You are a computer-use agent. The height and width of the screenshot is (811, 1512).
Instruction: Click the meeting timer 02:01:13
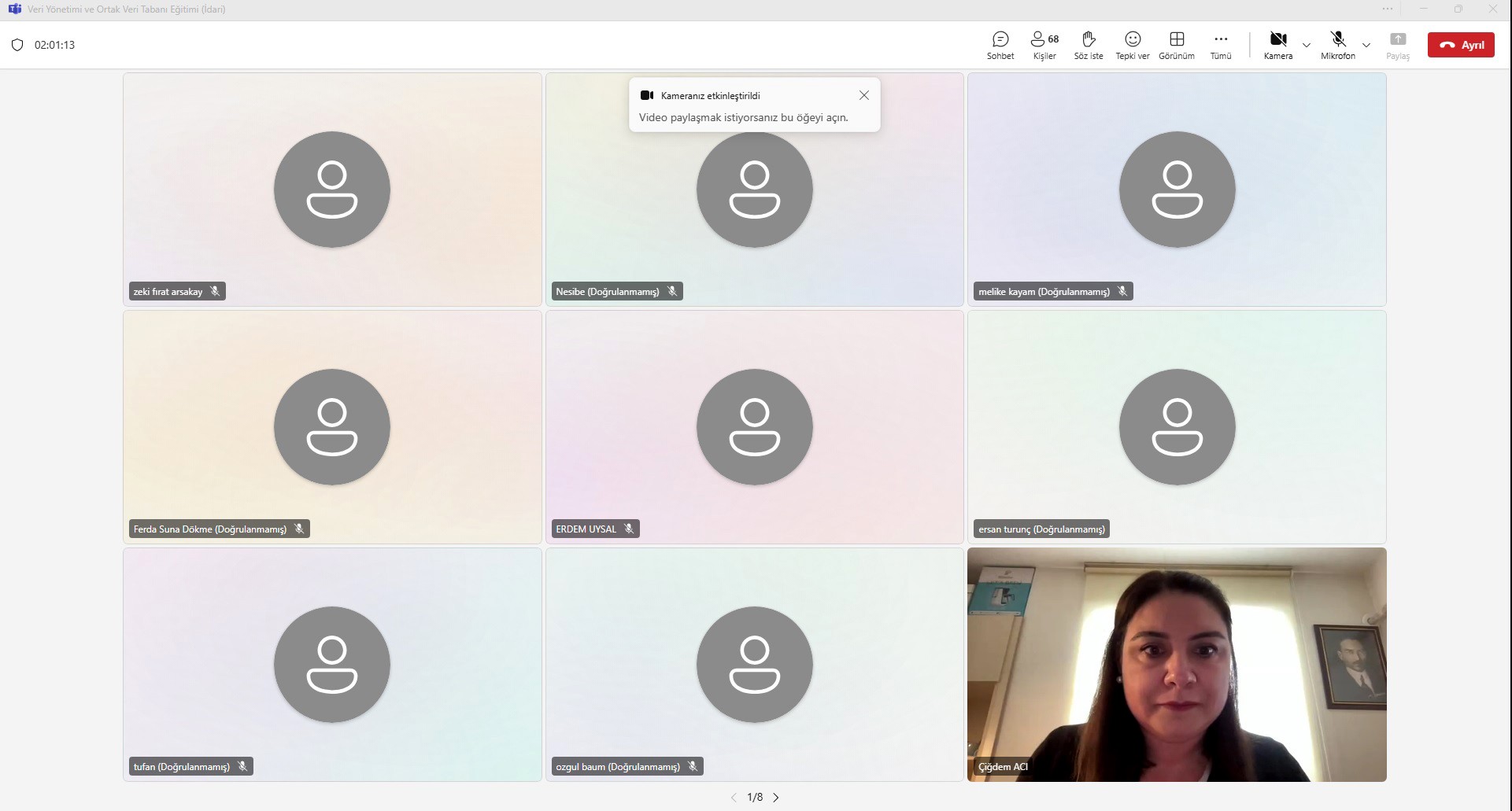pos(54,45)
